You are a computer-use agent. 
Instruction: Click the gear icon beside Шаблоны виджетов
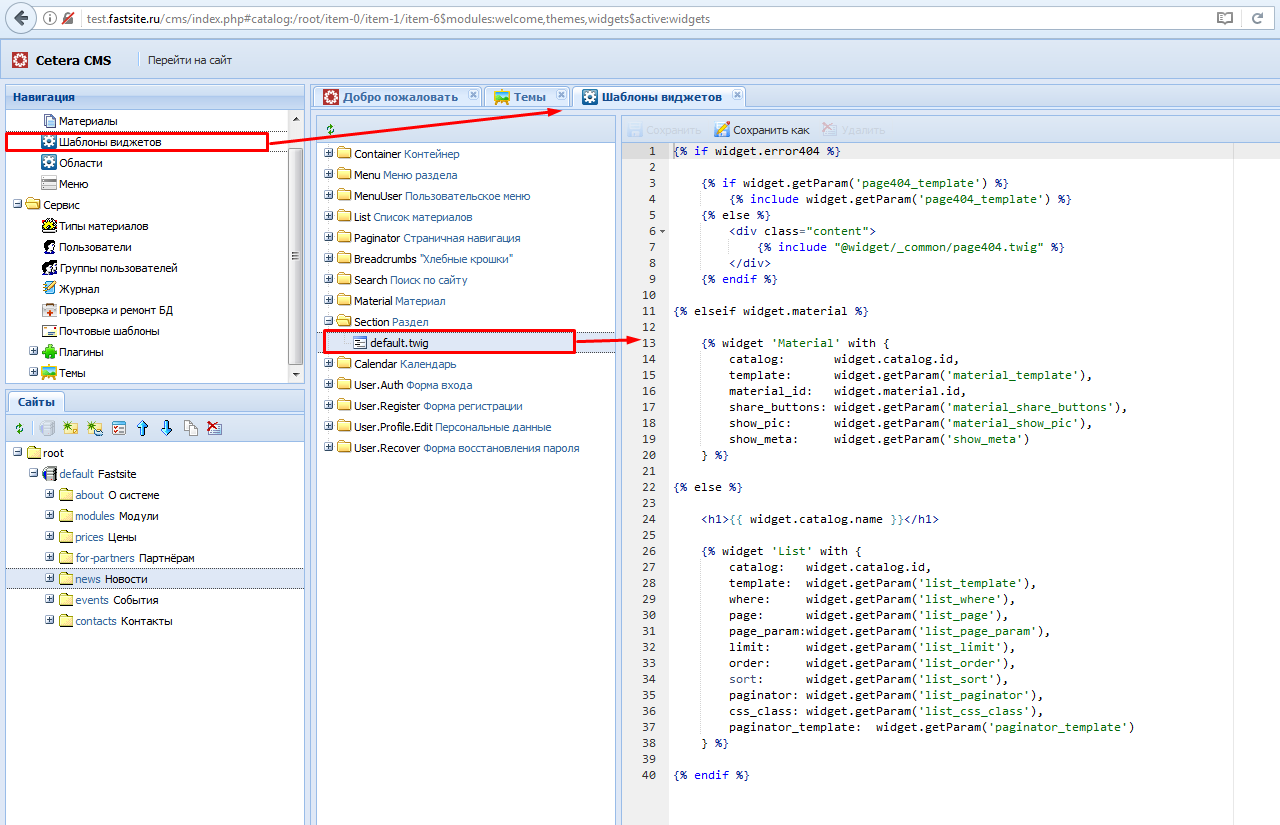coord(49,142)
